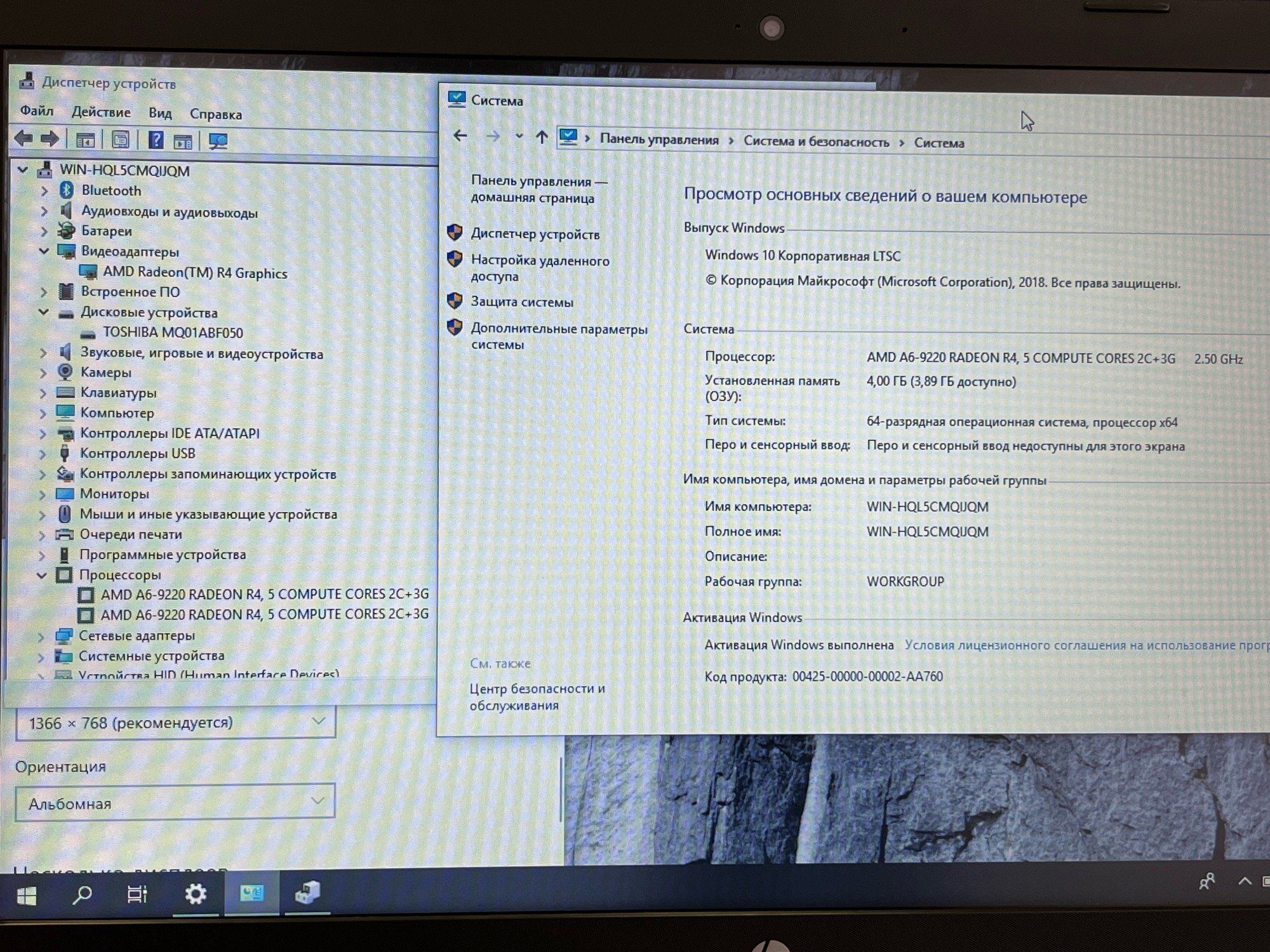Click blue Help question mark toolbar icon

click(x=156, y=140)
